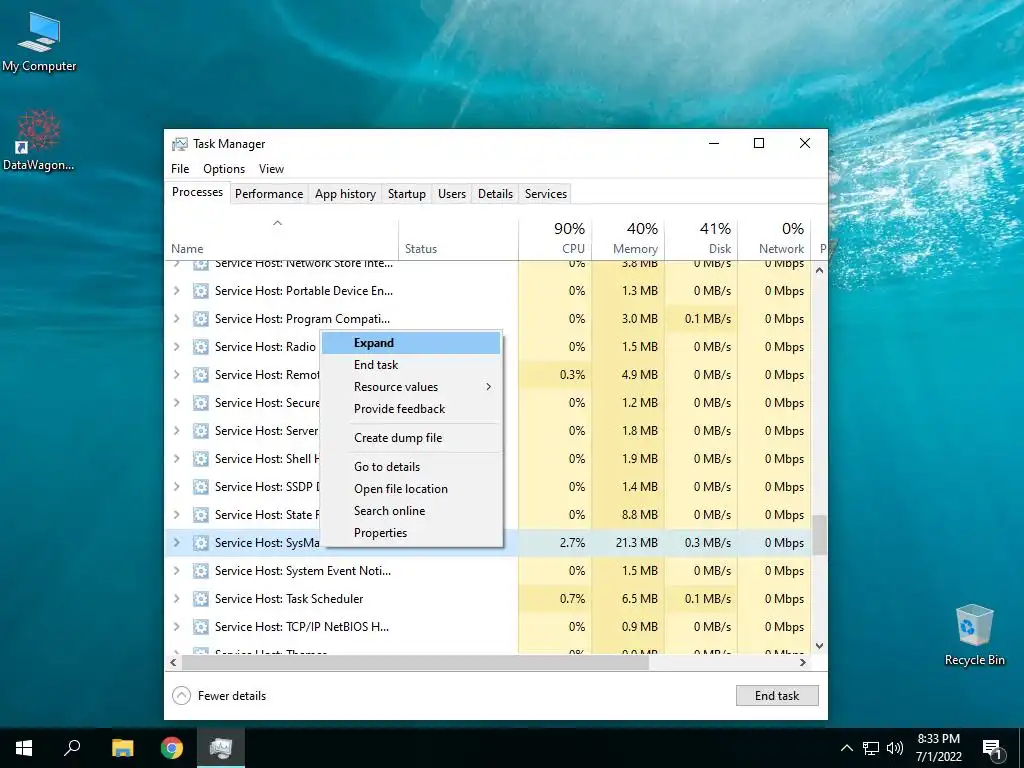Open the DataWagon desktop shortcut

38,140
